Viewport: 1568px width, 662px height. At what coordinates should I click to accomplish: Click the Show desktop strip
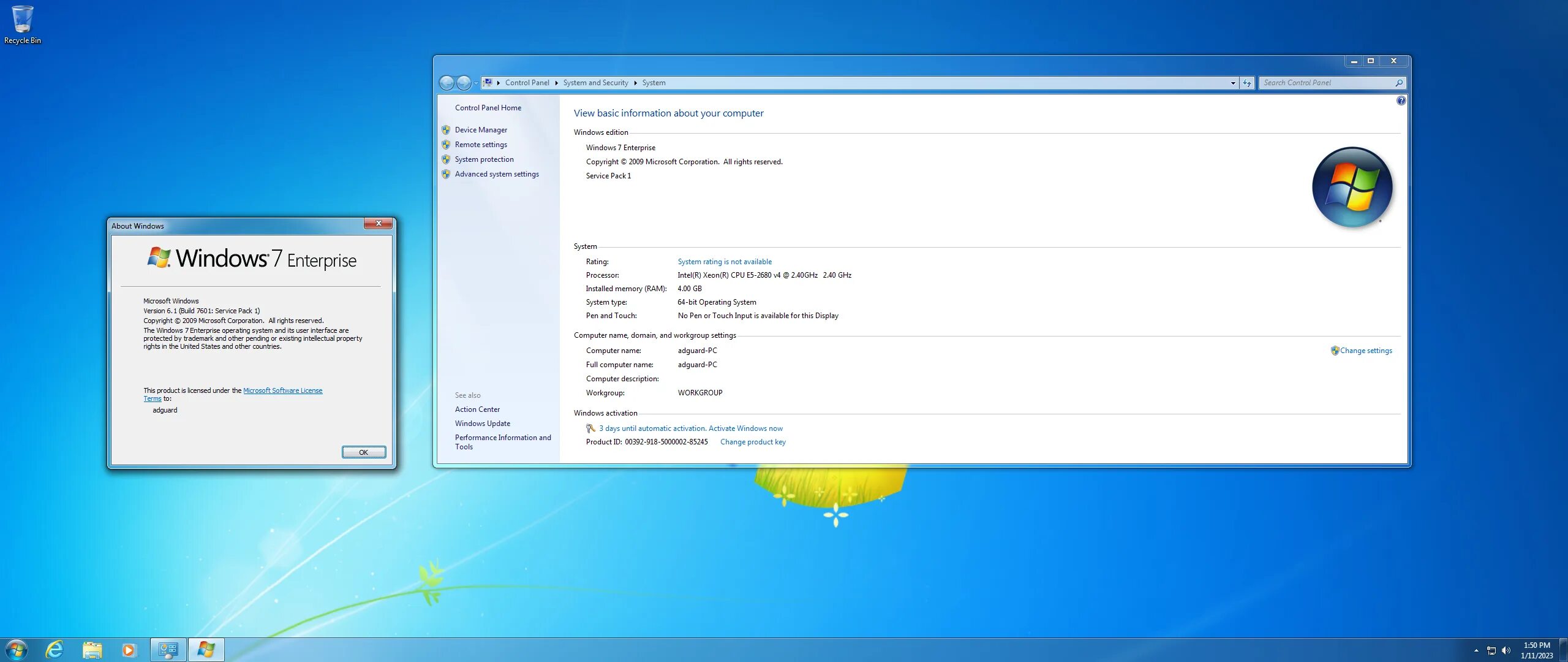pyautogui.click(x=1563, y=650)
